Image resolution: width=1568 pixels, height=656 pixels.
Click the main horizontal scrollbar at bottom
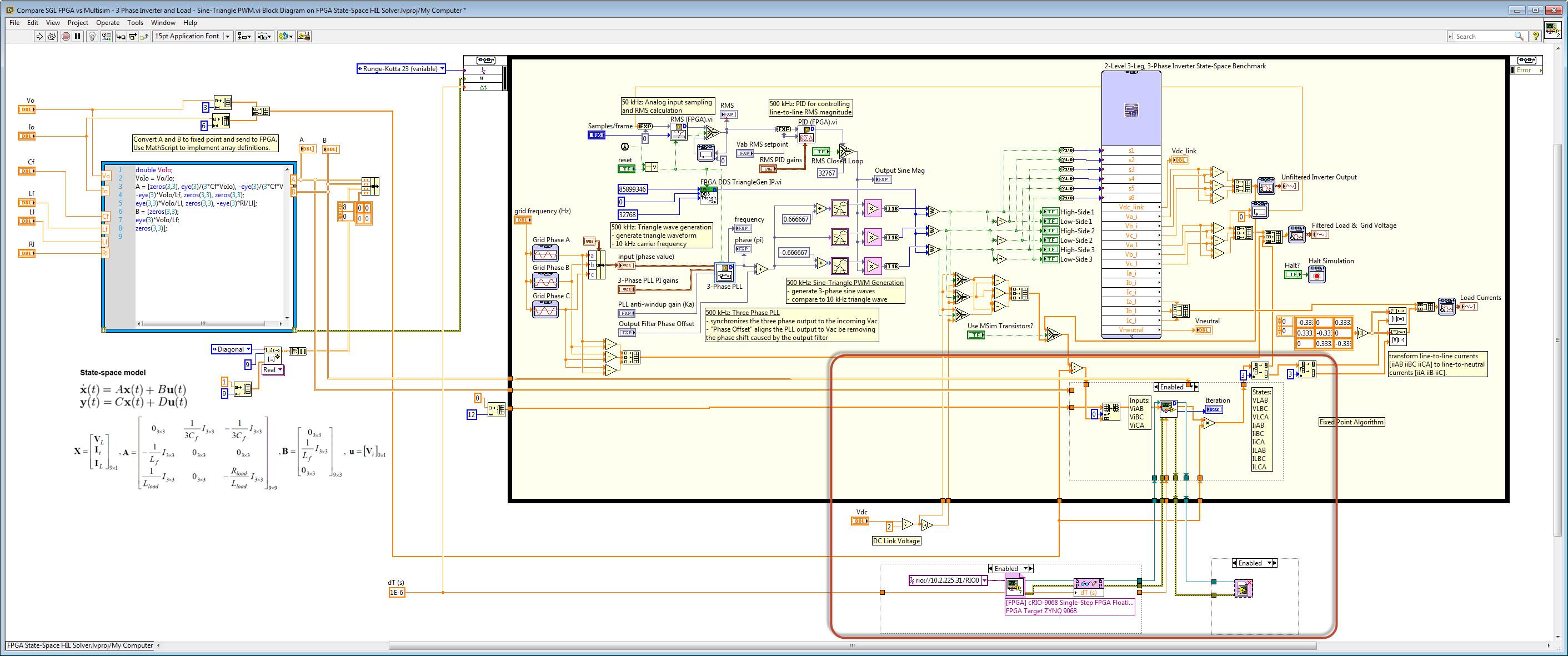[852, 645]
